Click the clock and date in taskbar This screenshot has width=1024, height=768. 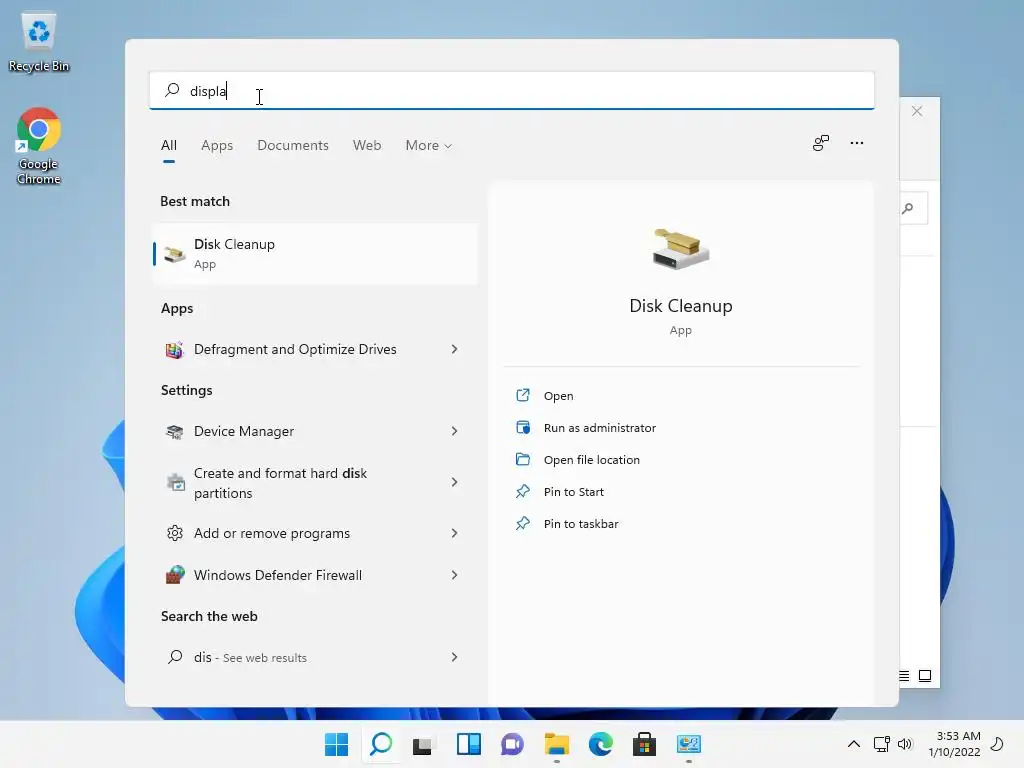(x=955, y=744)
